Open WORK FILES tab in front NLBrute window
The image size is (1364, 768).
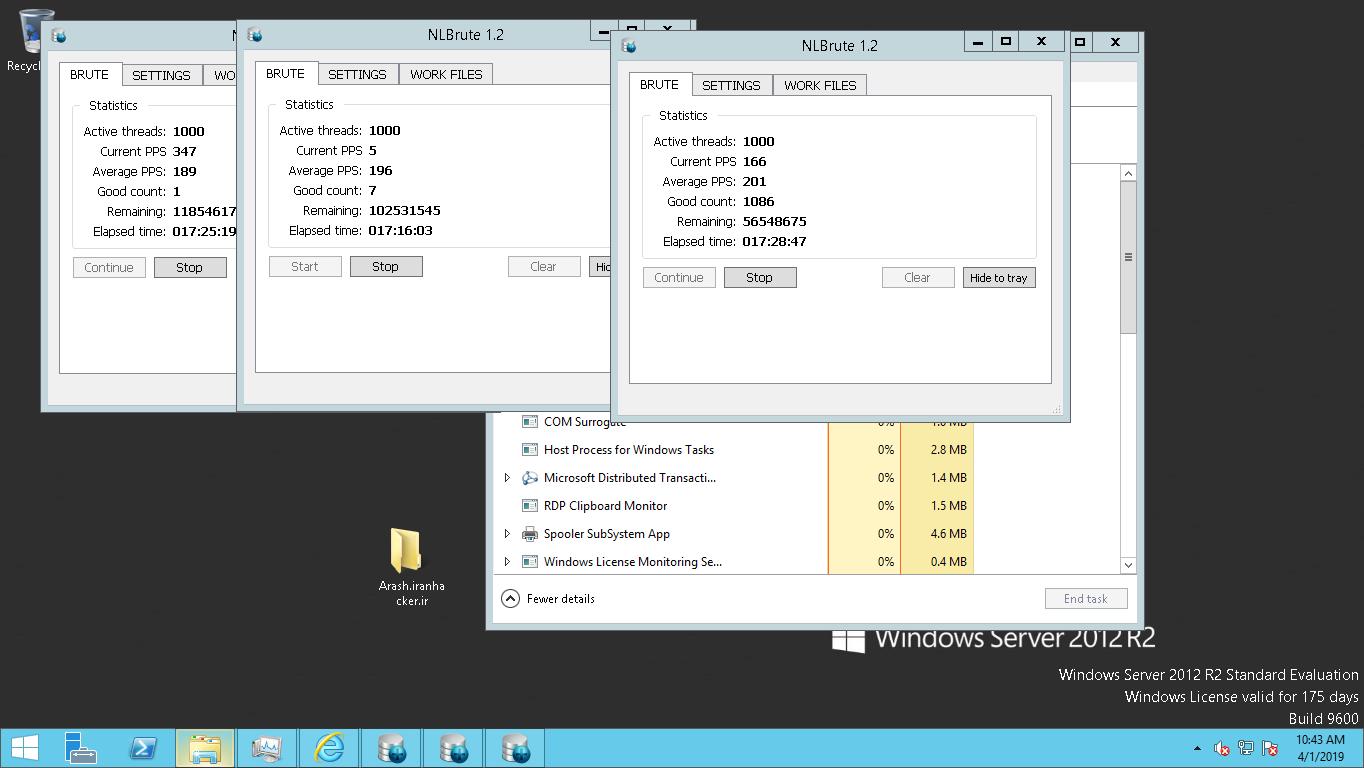click(820, 85)
